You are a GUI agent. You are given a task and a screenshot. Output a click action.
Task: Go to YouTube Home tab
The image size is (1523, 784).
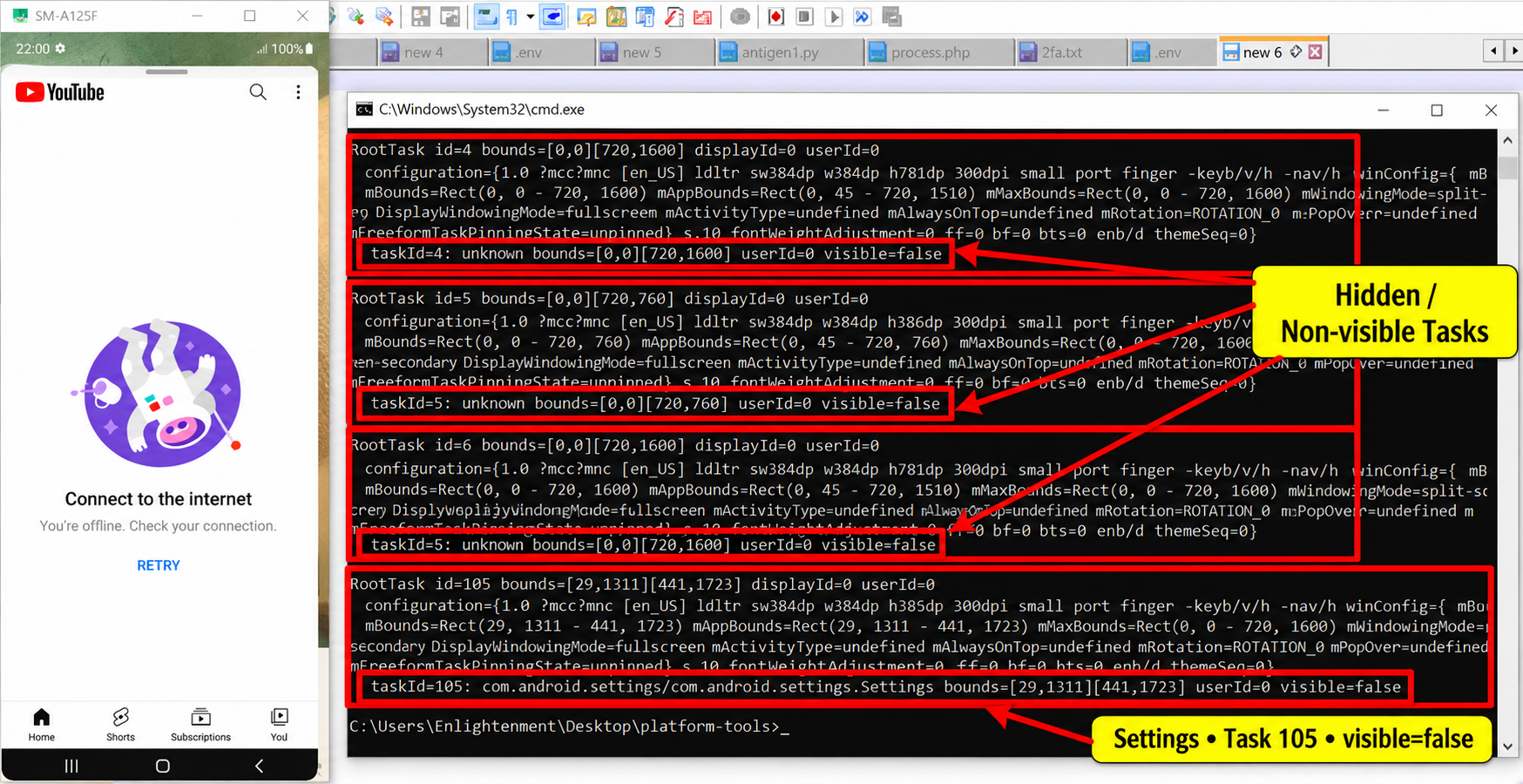[41, 724]
